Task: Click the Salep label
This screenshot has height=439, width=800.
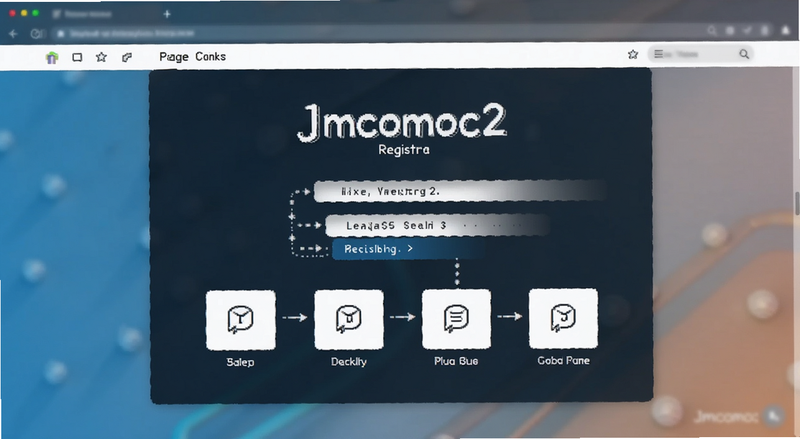Action: pyautogui.click(x=240, y=362)
